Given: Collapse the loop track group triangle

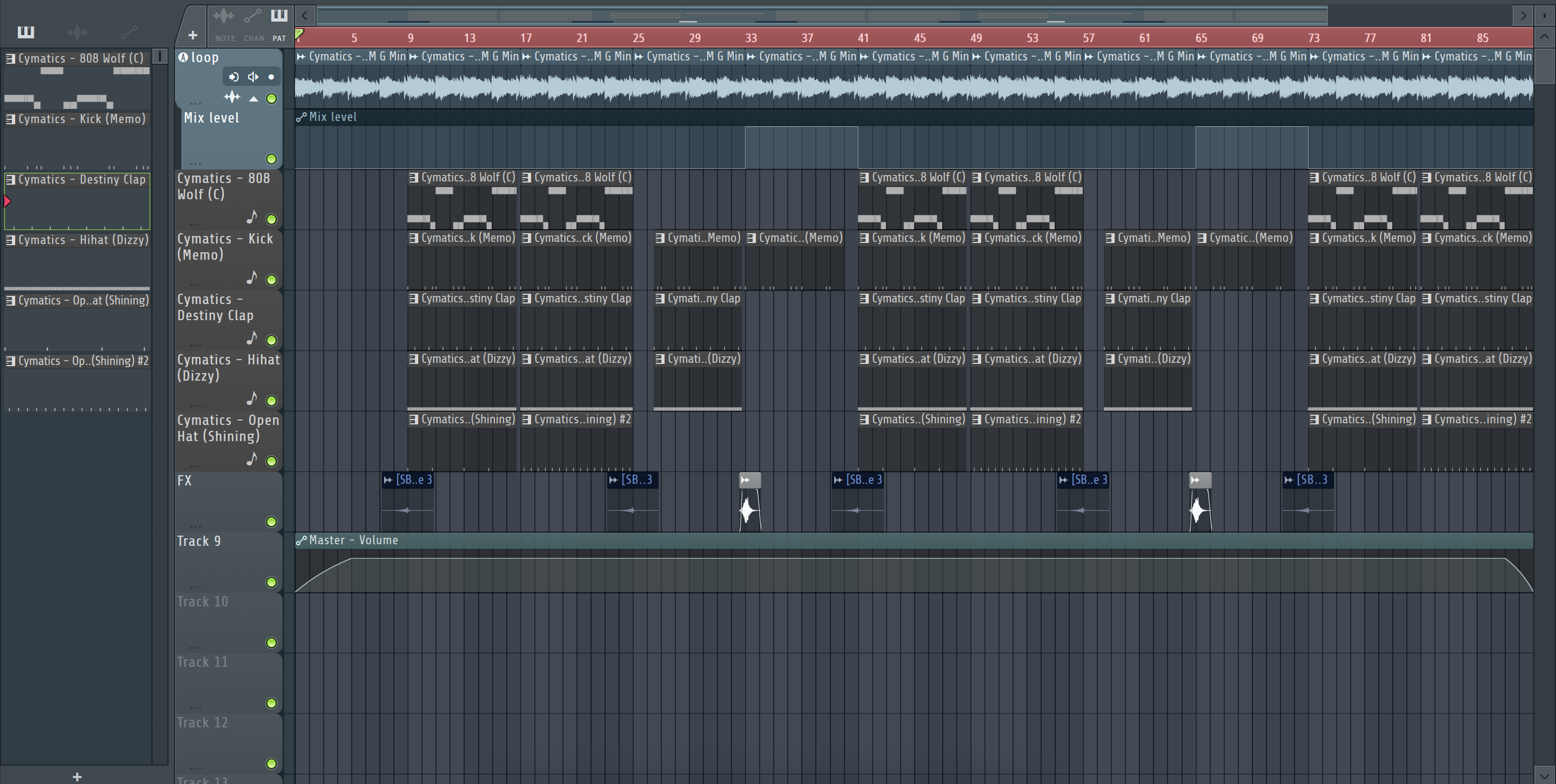Looking at the screenshot, I should [x=254, y=98].
